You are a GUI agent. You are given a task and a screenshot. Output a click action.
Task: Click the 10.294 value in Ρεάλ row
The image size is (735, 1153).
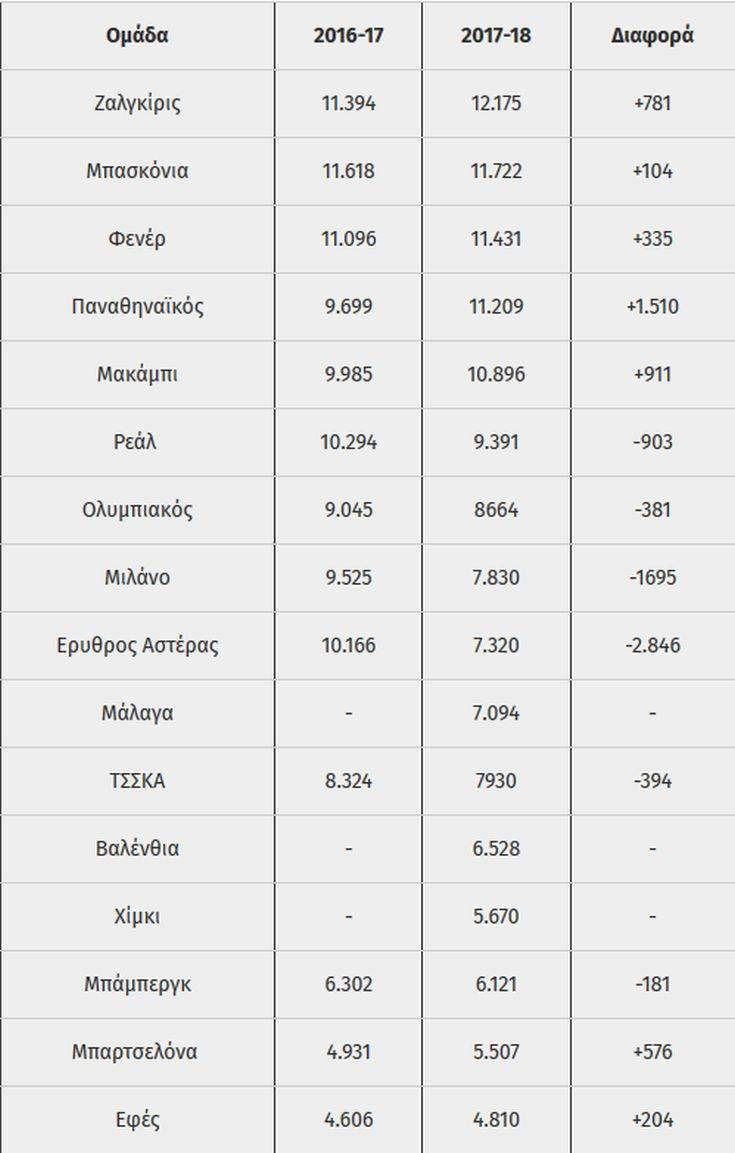[348, 442]
